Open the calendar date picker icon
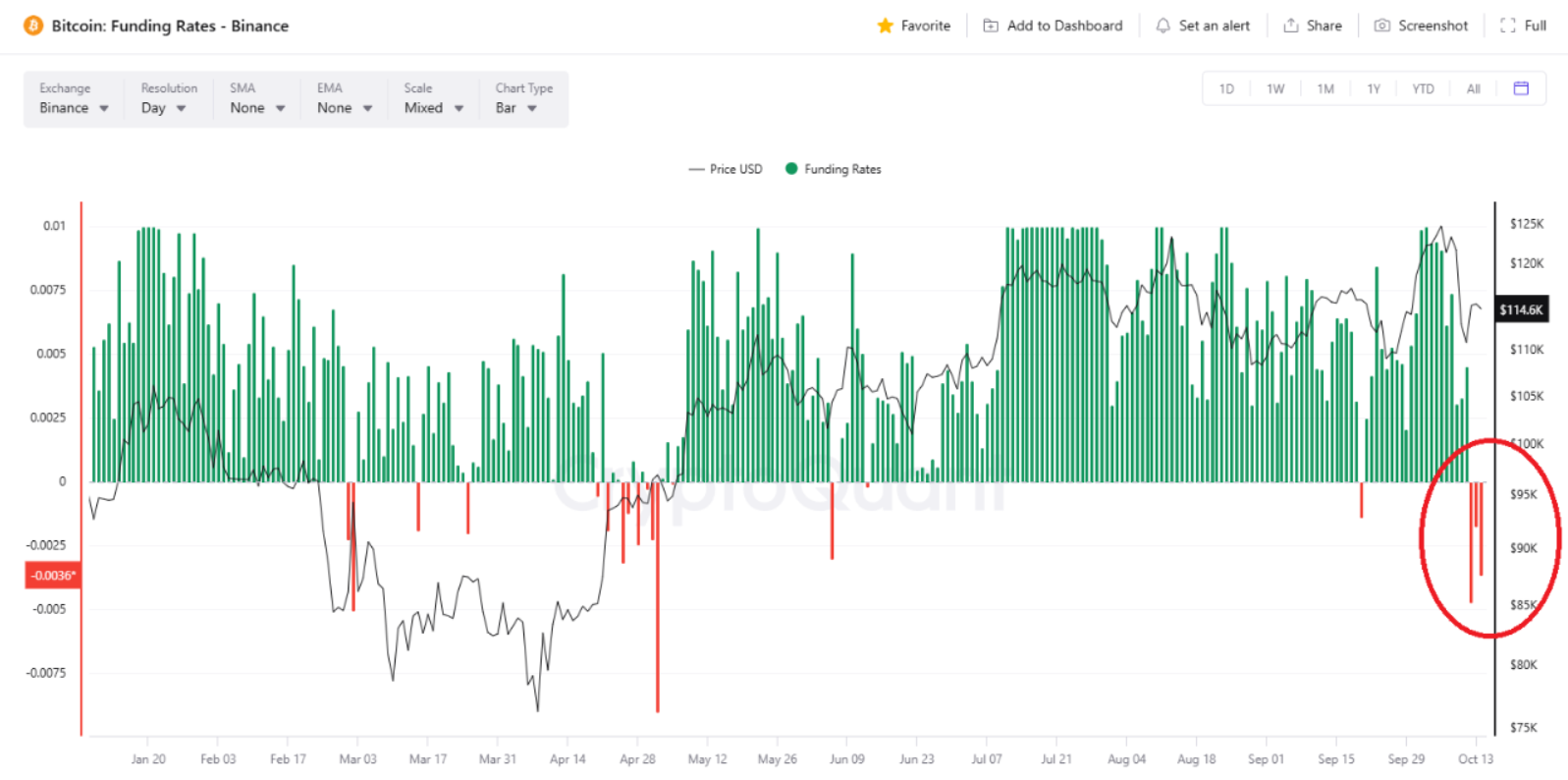The width and height of the screenshot is (1568, 780). pos(1521,88)
